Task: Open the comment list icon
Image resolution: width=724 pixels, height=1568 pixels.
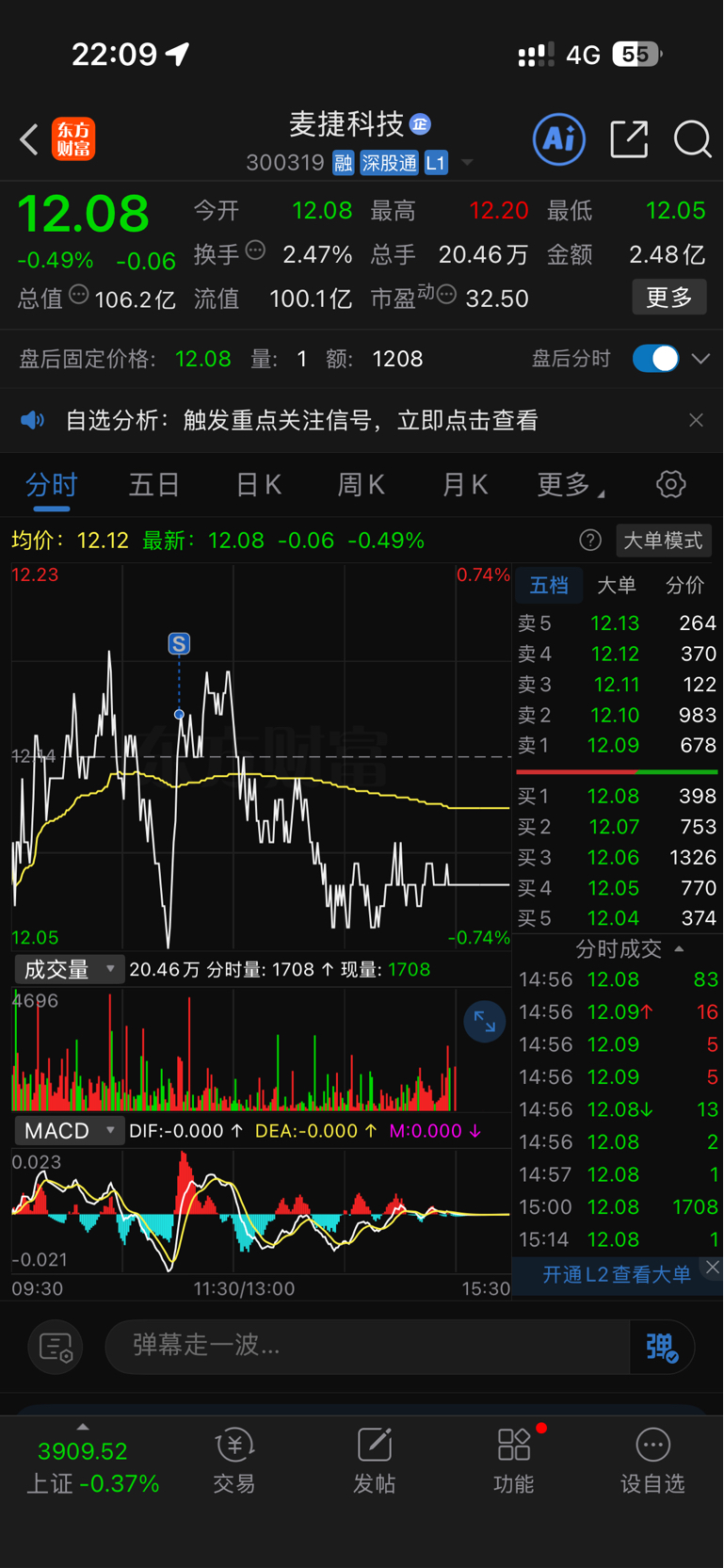Action: (56, 1348)
